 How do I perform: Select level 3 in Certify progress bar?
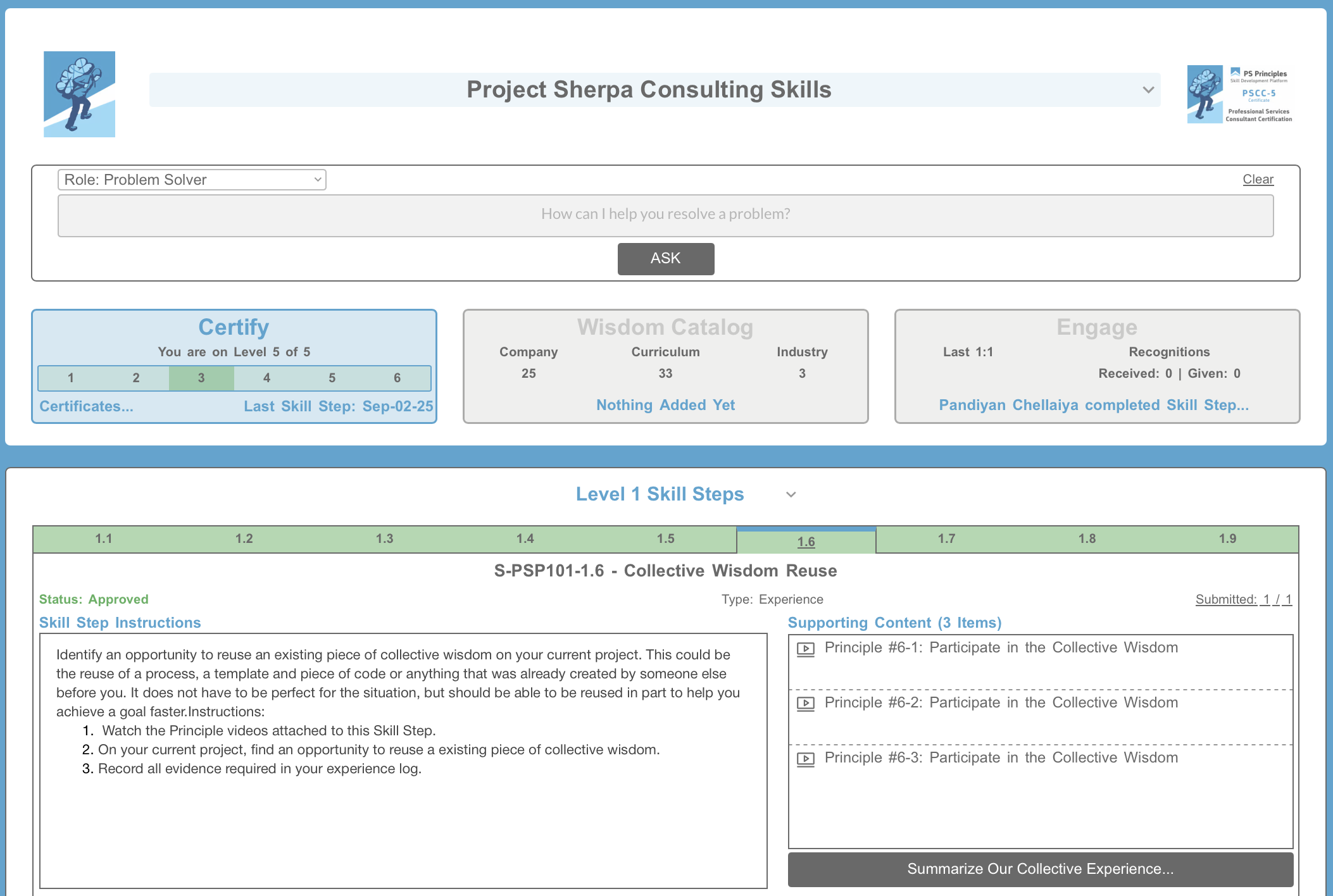click(201, 378)
